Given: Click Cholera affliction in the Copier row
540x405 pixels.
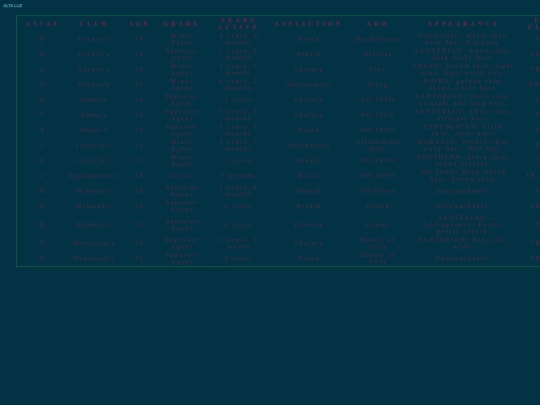Looking at the screenshot, I should click(x=308, y=225).
